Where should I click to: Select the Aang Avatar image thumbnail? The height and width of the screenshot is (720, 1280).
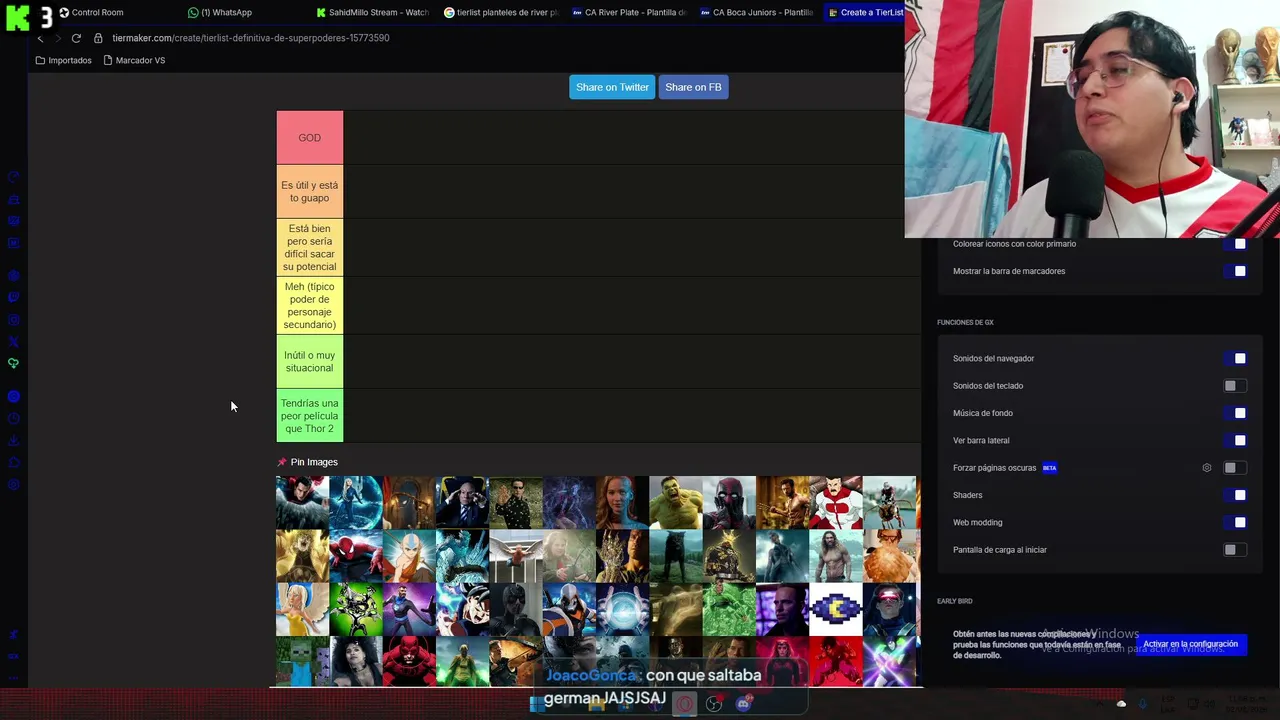[409, 556]
